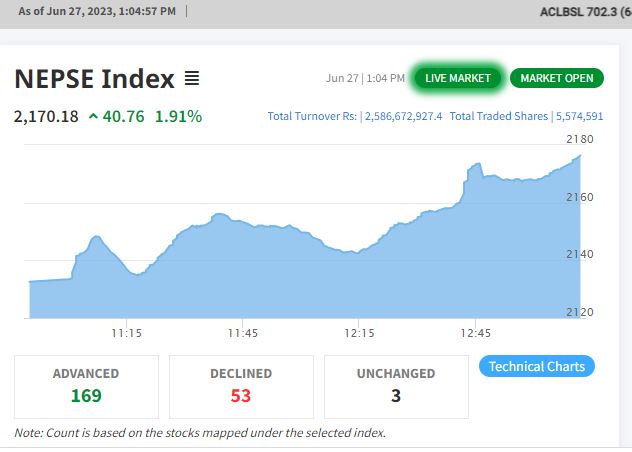632x452 pixels.
Task: Click the NEPSE Index heading
Action: coord(95,78)
